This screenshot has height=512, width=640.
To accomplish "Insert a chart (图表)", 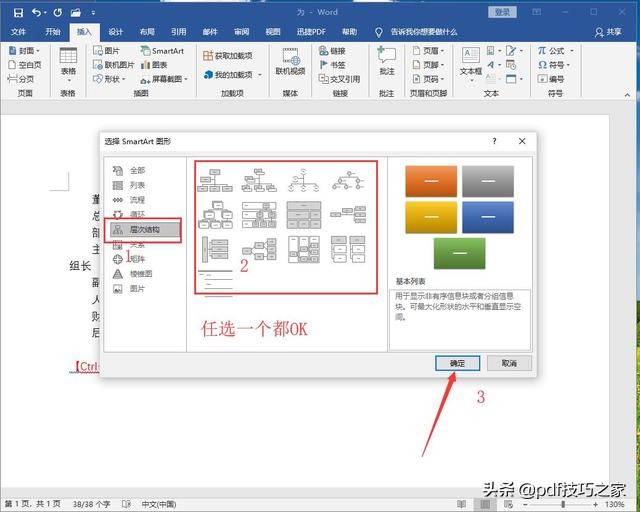I will (x=154, y=65).
